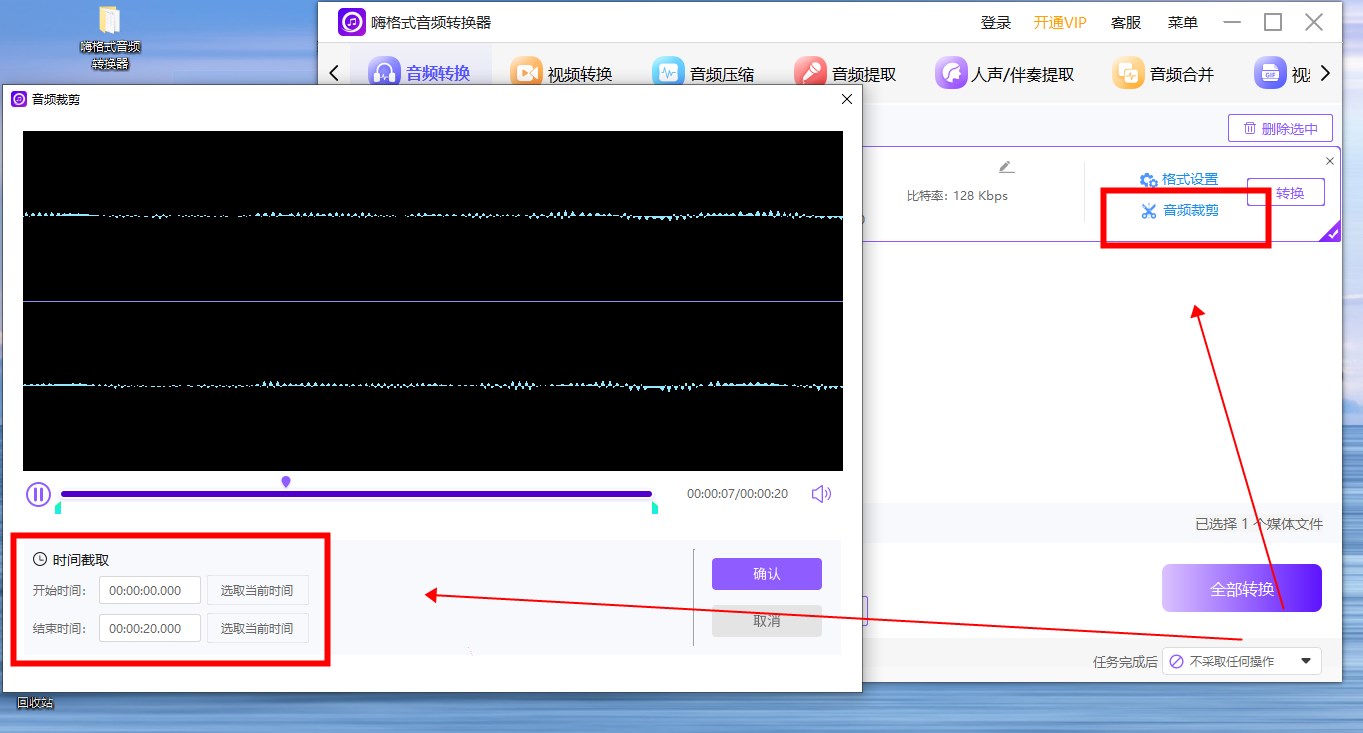Viewport: 1363px width, 733px height.
Task: Open the 音频合并 tab
Action: (x=1164, y=73)
